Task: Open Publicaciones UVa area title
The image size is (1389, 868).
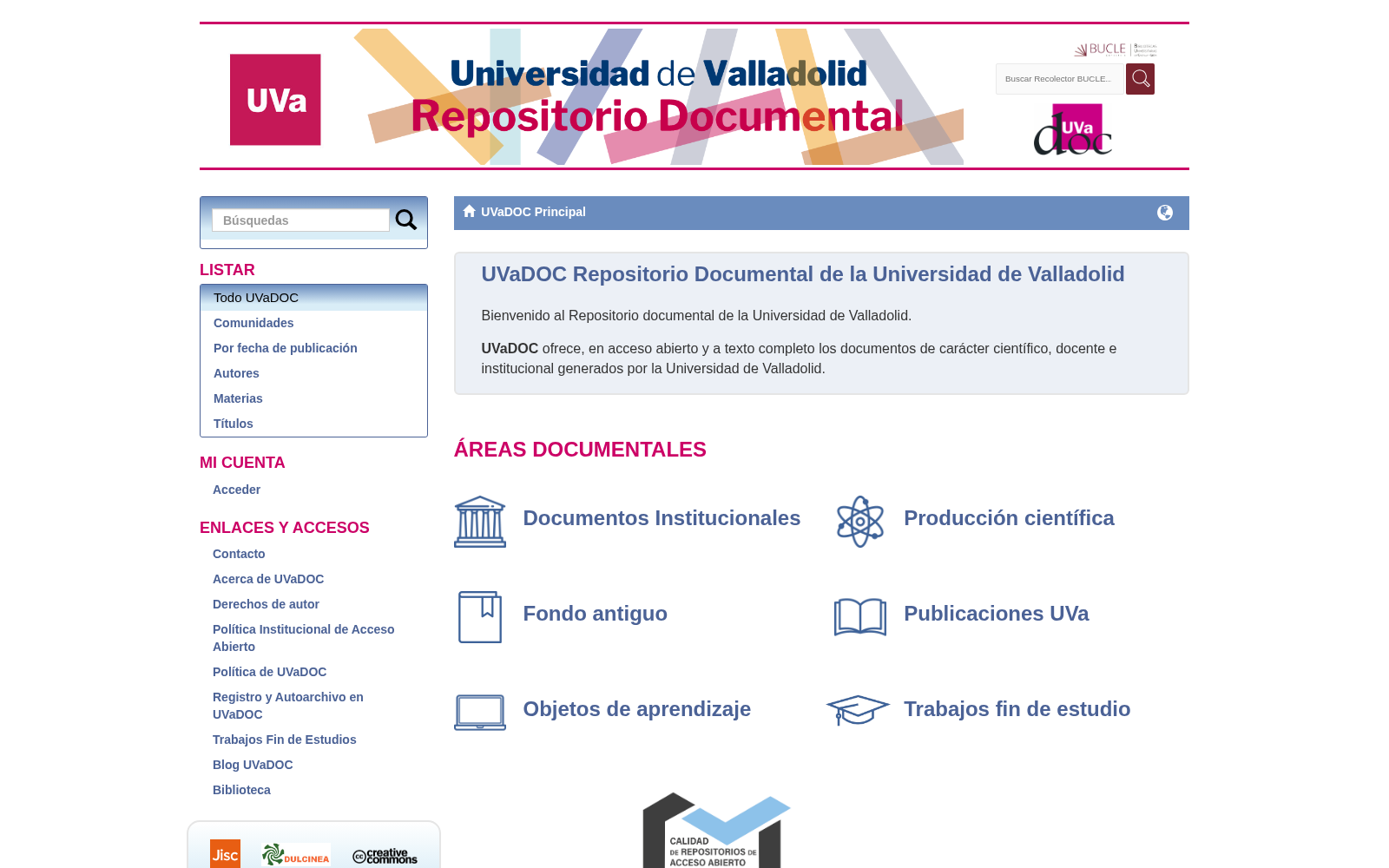Action: pyautogui.click(x=996, y=614)
